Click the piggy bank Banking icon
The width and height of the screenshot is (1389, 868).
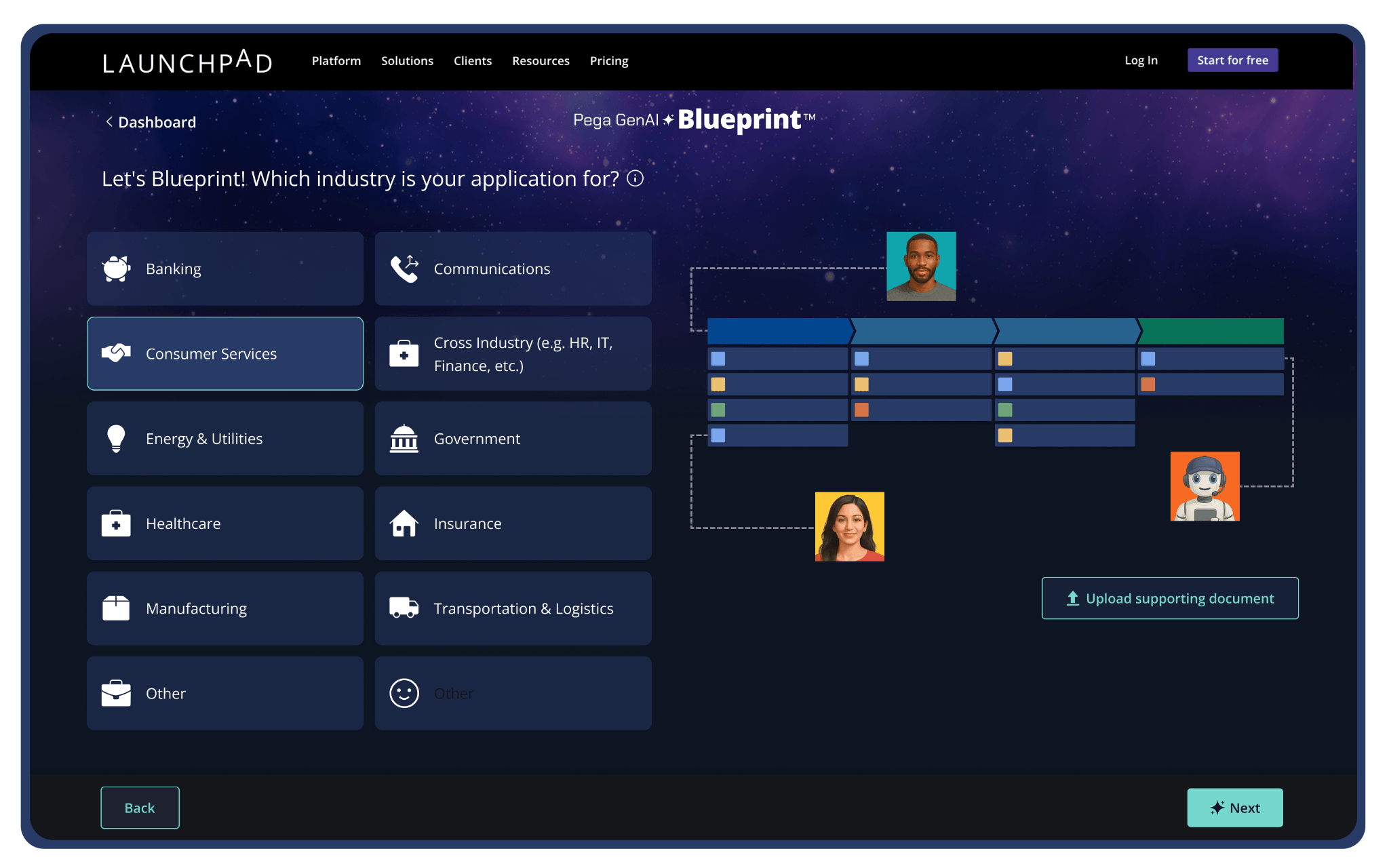pyautogui.click(x=116, y=269)
